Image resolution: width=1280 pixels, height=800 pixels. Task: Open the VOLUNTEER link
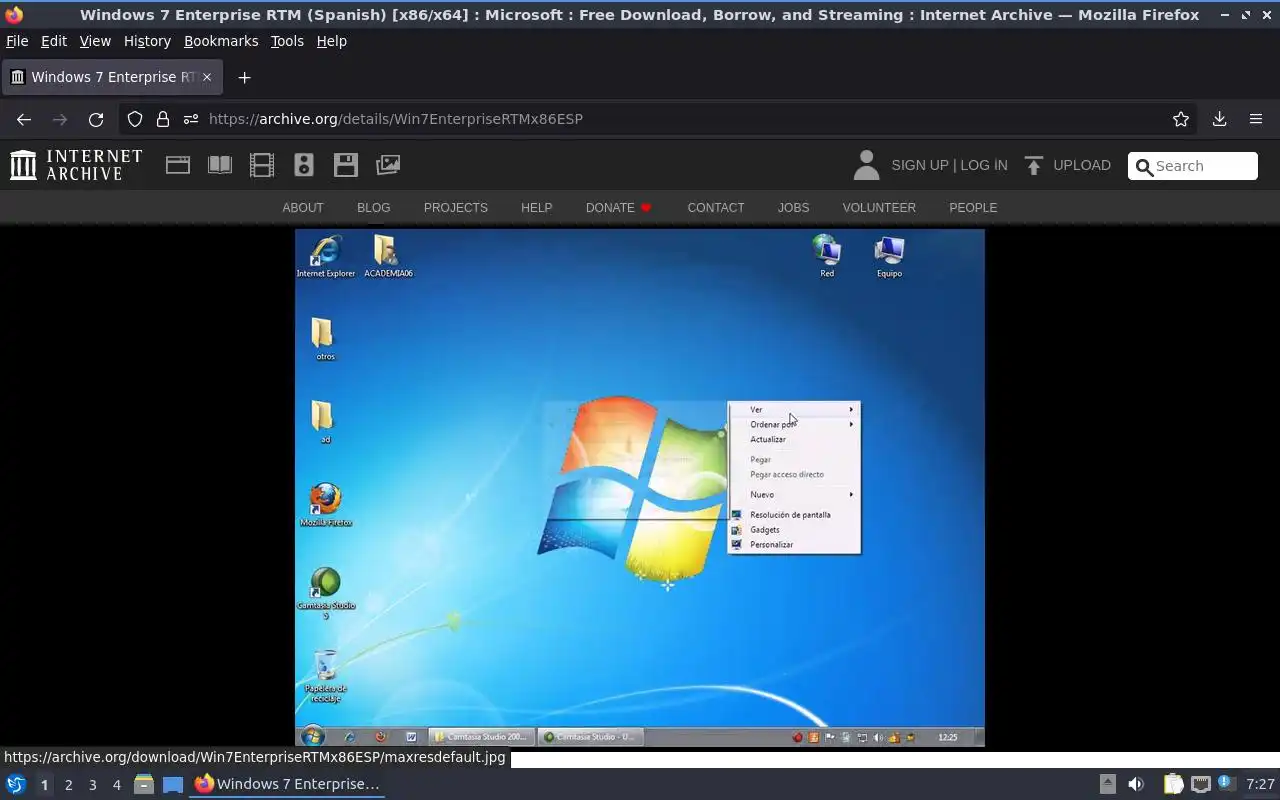click(879, 208)
